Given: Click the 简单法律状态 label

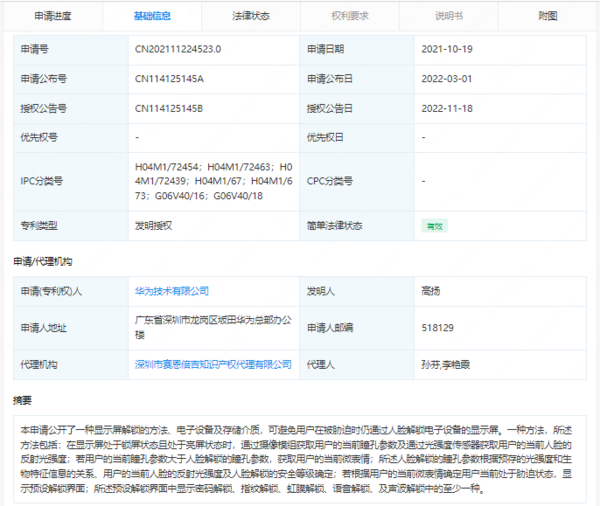Looking at the screenshot, I should [334, 226].
